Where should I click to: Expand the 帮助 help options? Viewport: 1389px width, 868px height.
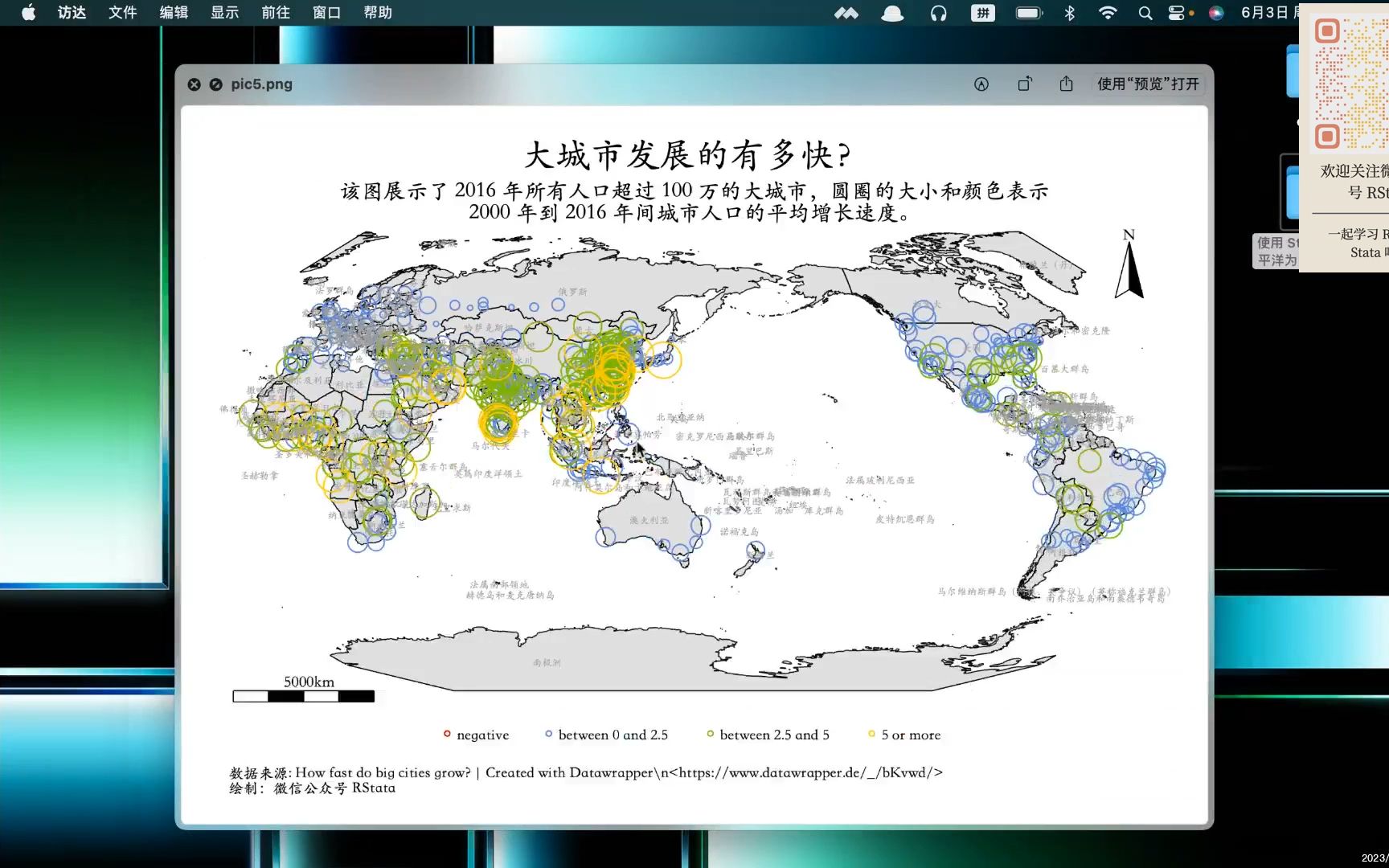(376, 13)
